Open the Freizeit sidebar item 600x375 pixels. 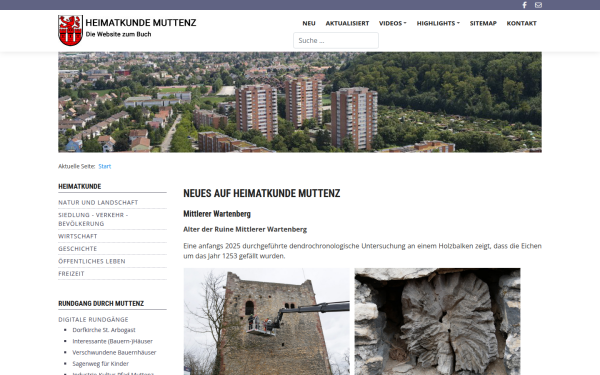(71, 274)
